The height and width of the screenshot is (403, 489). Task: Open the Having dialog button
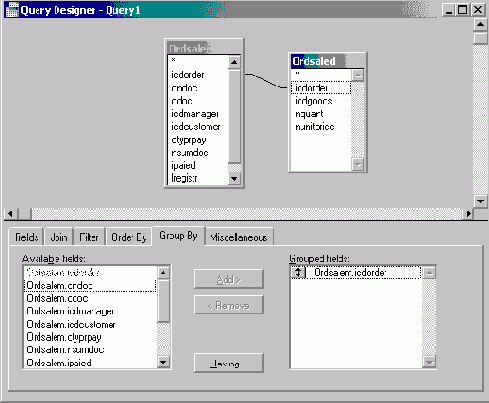(x=229, y=363)
